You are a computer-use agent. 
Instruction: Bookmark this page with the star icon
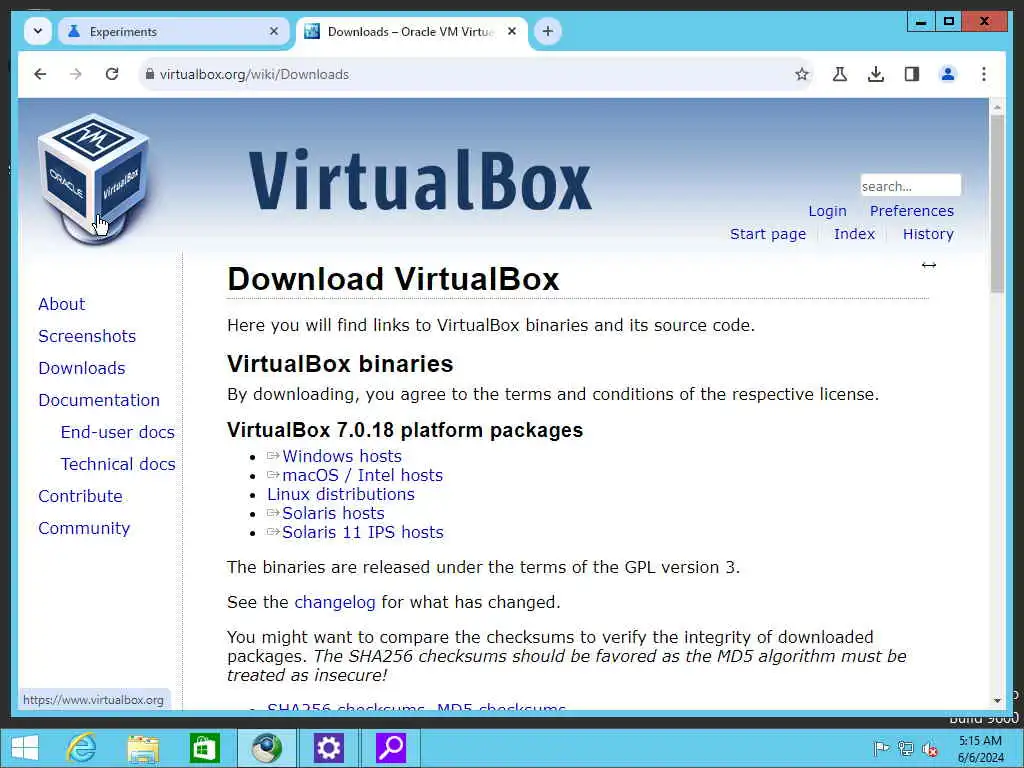point(802,74)
